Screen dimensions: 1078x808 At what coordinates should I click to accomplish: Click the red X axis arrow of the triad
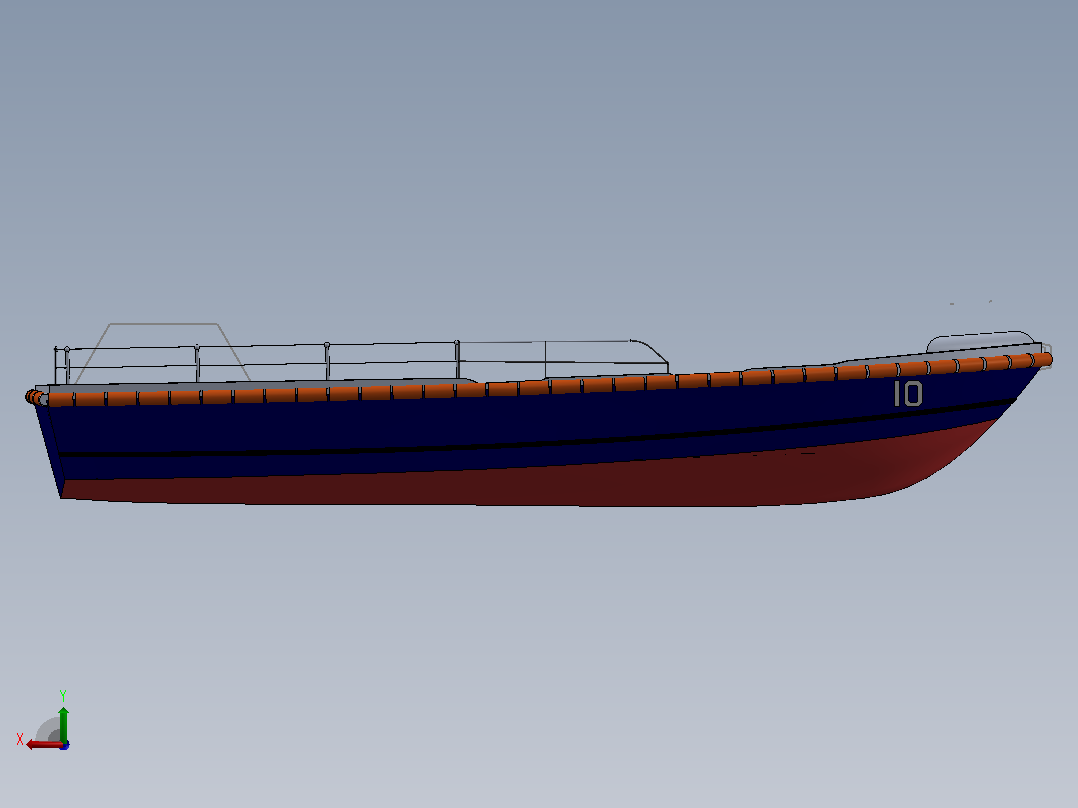tap(44, 744)
